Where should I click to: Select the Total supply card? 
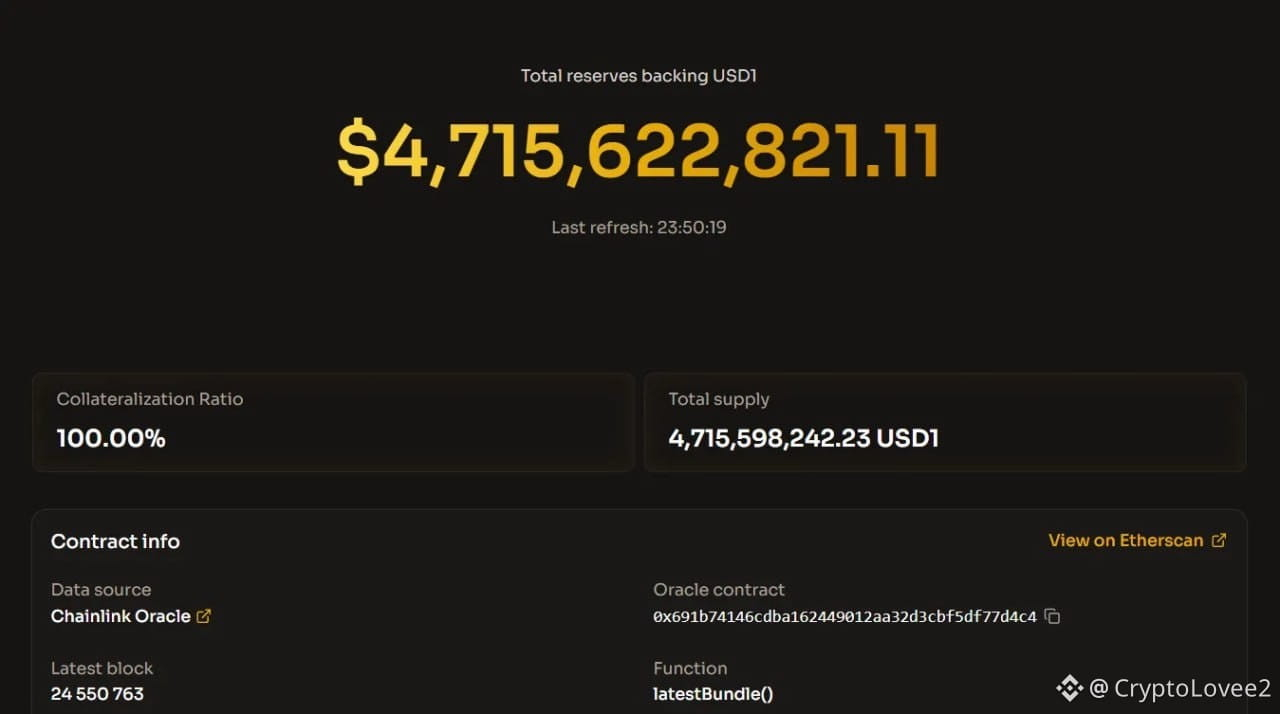click(x=945, y=422)
